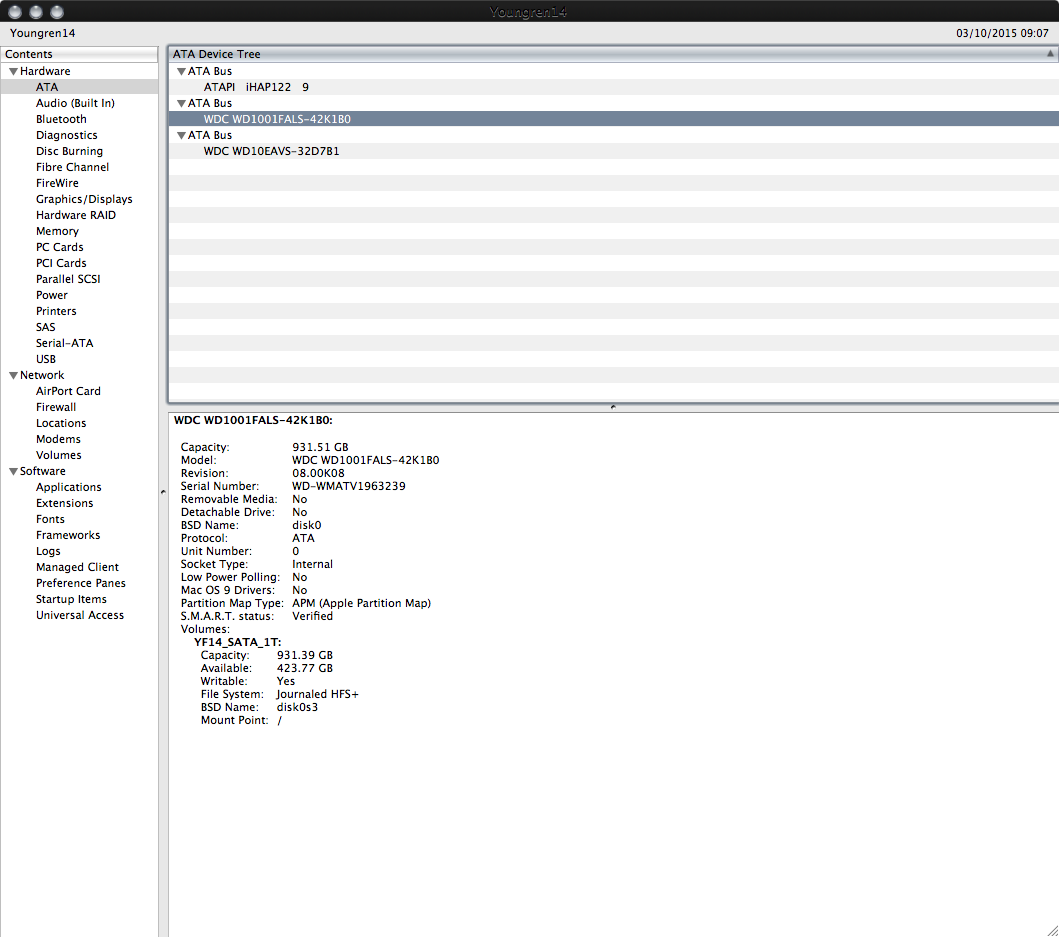Image resolution: width=1059 pixels, height=937 pixels.
Task: Click the YF14_SATA_1T volume name
Action: tap(238, 642)
